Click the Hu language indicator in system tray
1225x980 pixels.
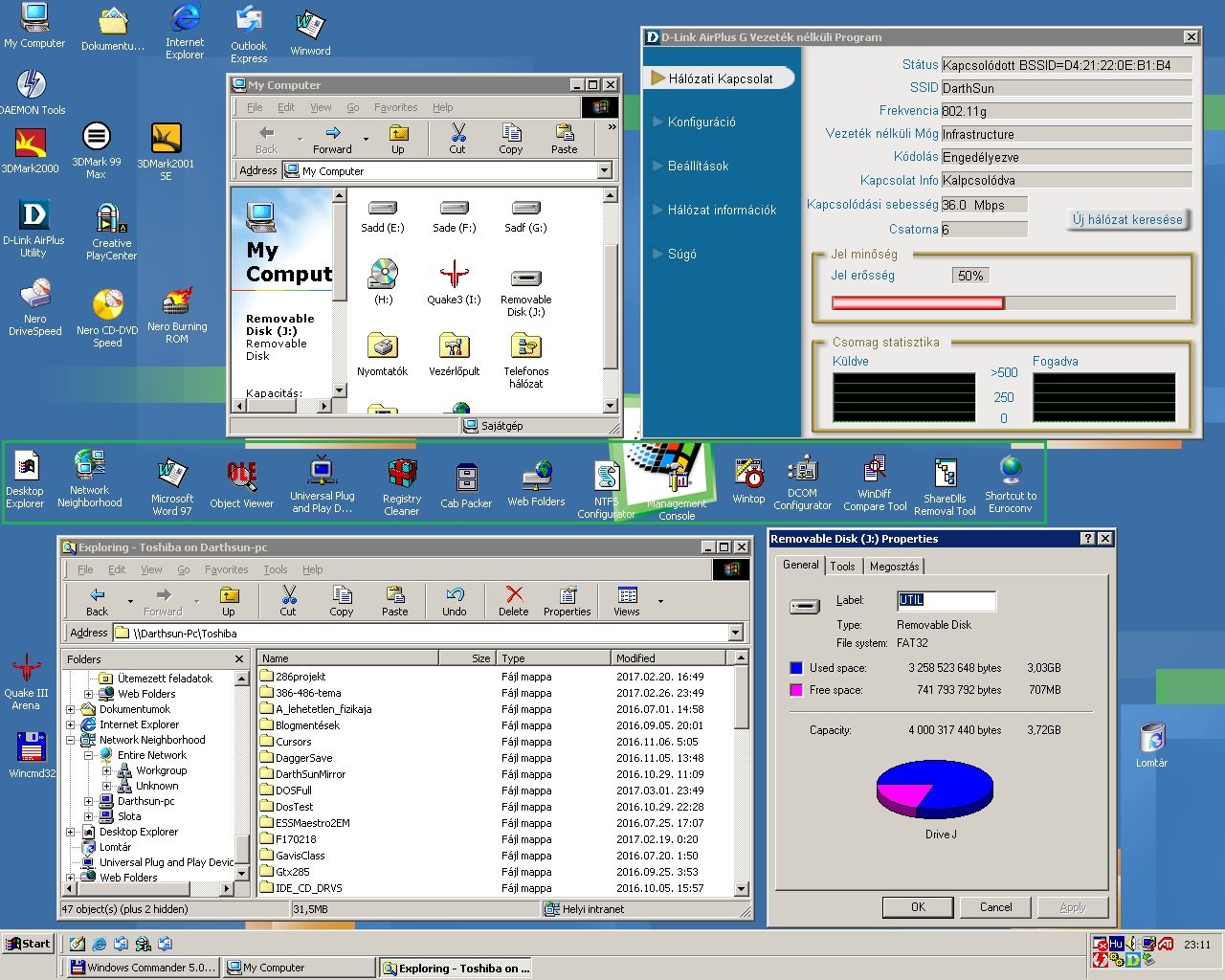point(1116,945)
